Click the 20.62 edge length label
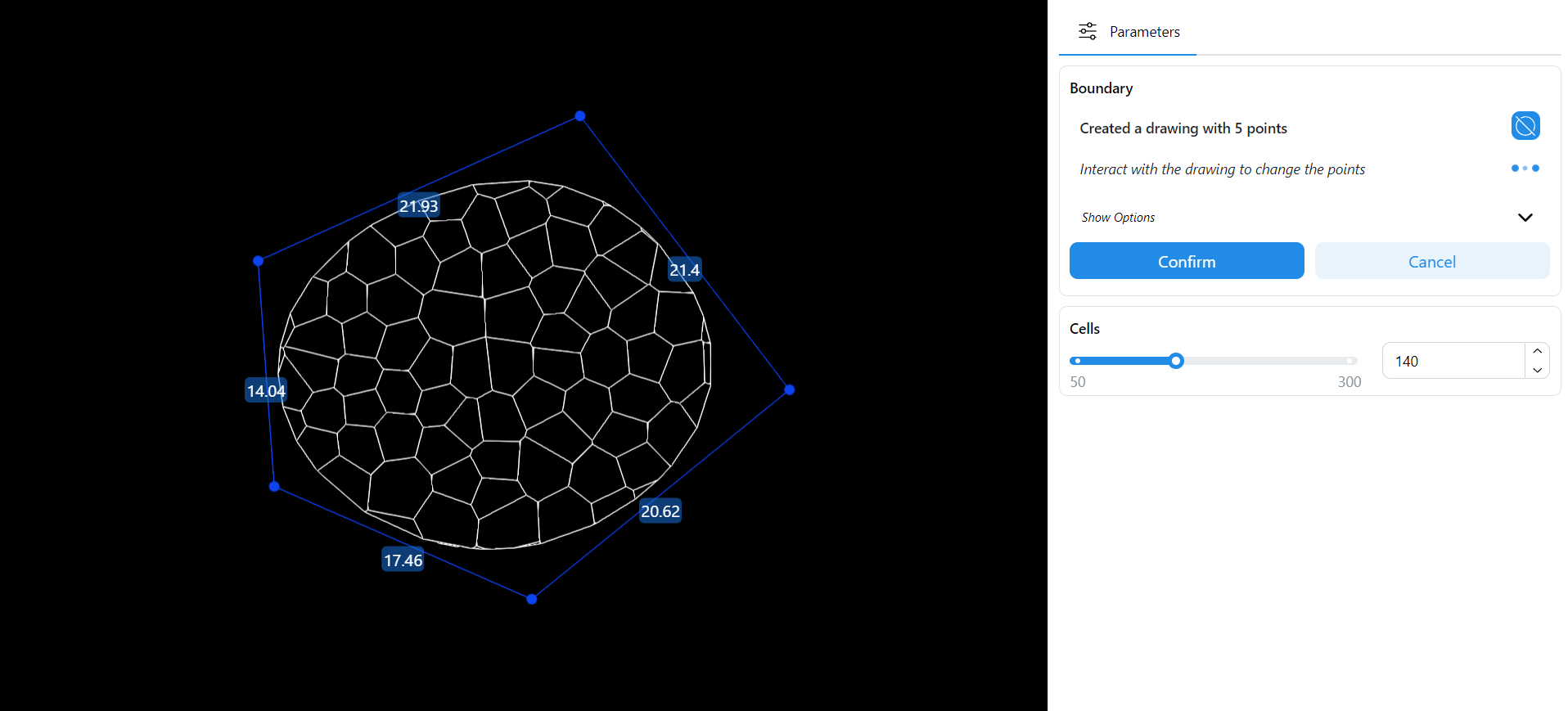This screenshot has width=1568, height=711. tap(660, 511)
